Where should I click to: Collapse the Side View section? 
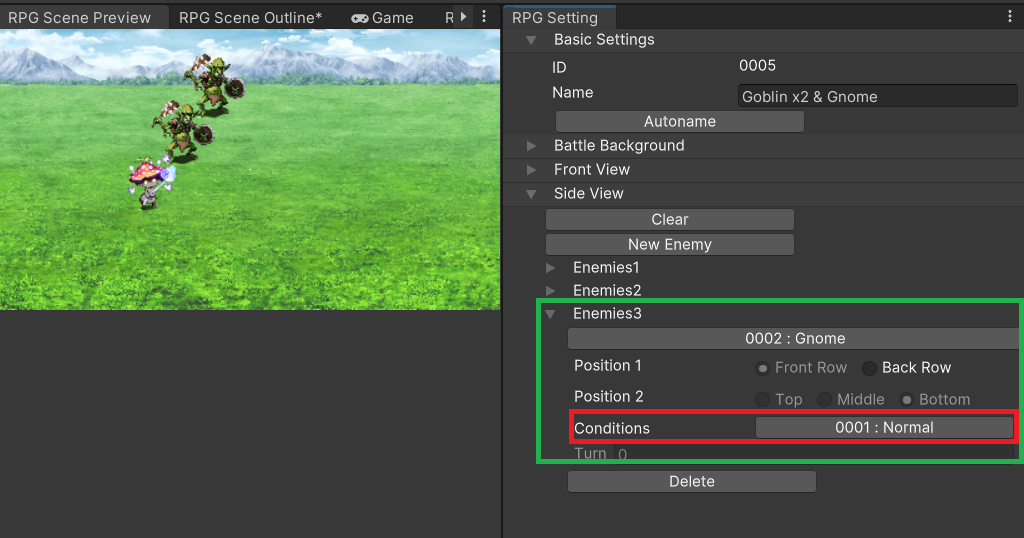tap(531, 194)
